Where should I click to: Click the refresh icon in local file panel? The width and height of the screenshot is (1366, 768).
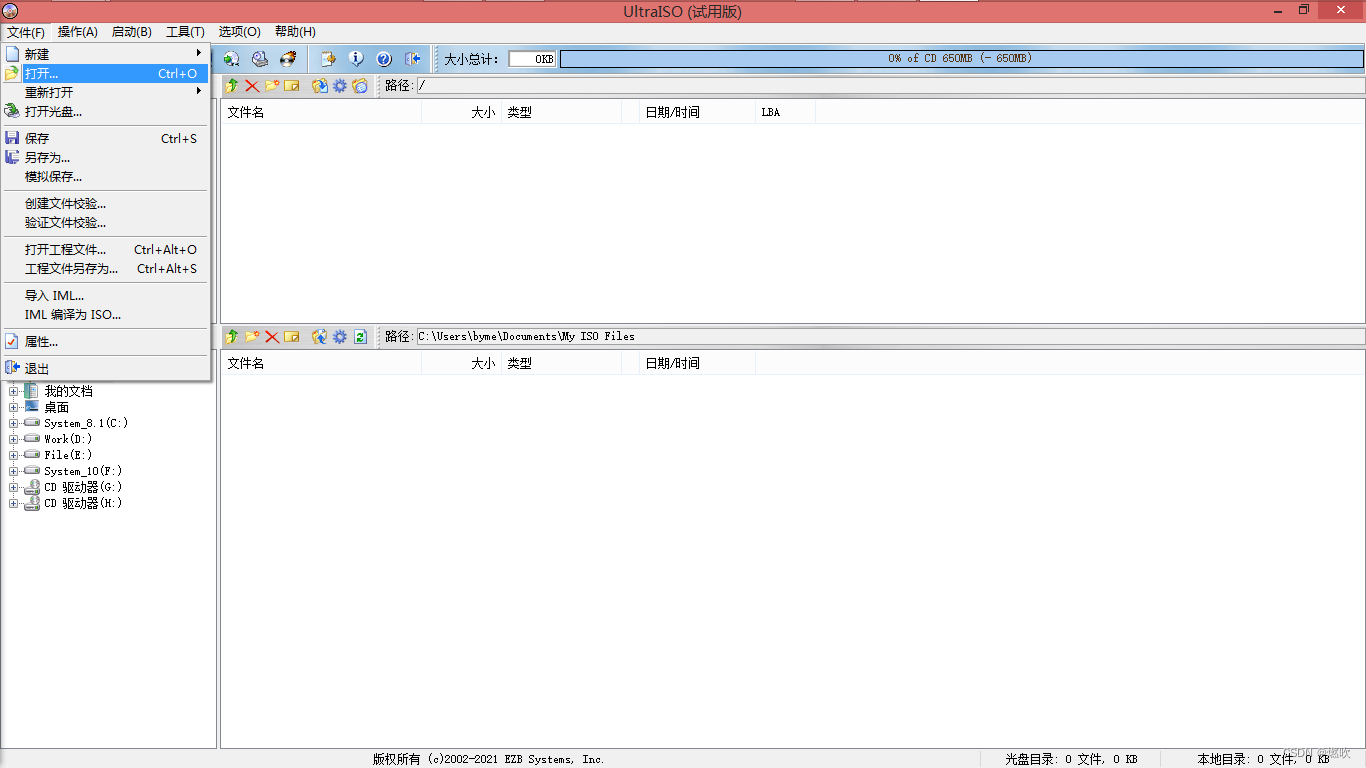coord(360,336)
